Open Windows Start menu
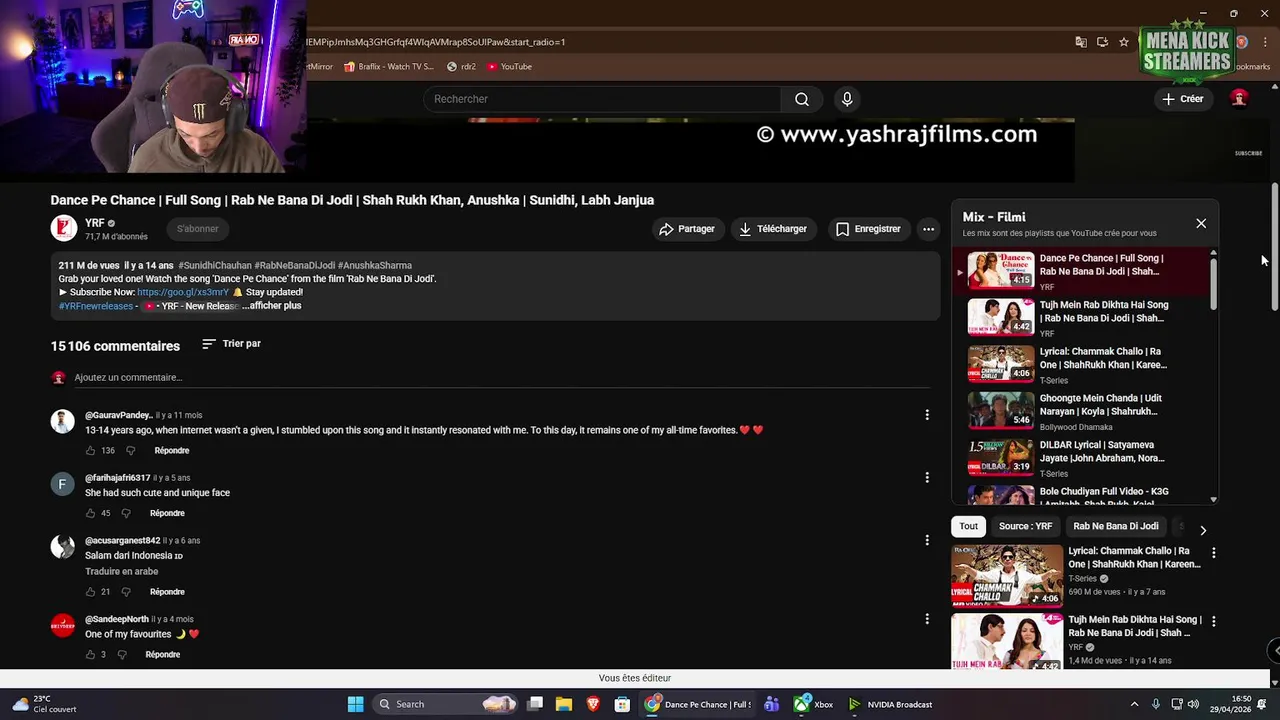1280x720 pixels. (355, 704)
